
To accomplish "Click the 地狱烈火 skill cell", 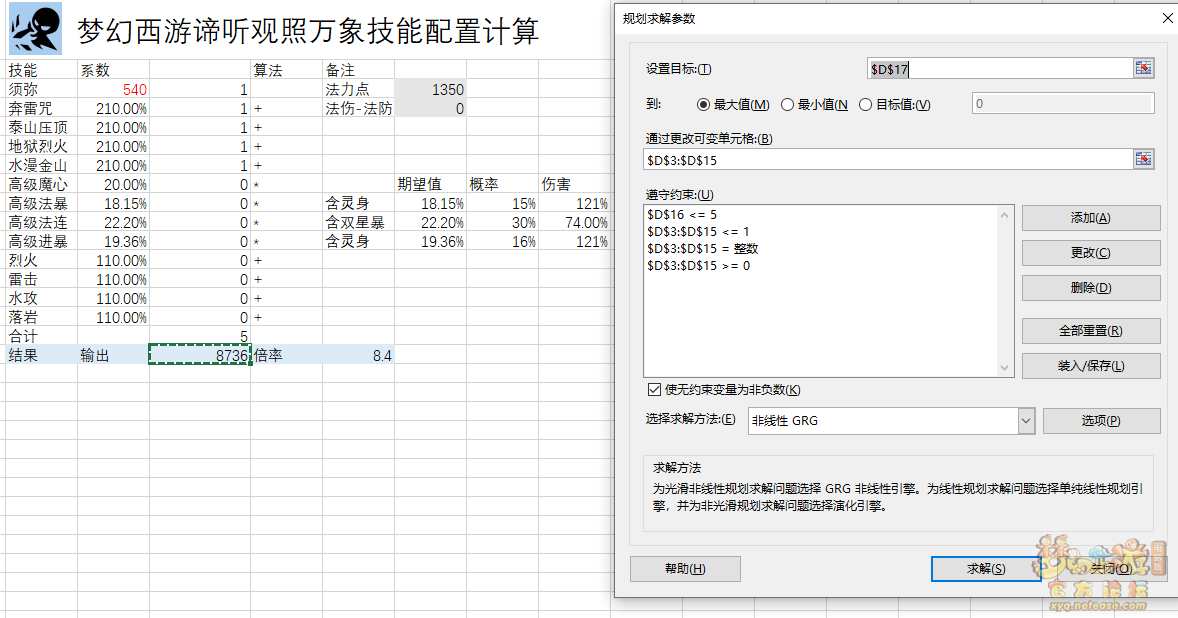I will 41,146.
